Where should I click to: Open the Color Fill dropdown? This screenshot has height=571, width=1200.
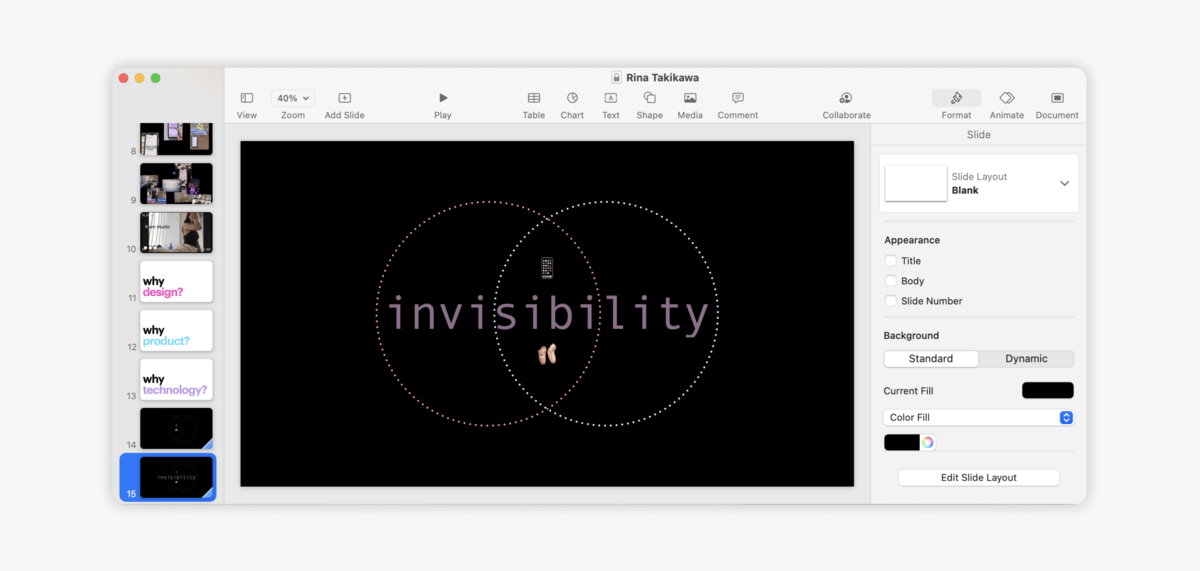pos(979,417)
